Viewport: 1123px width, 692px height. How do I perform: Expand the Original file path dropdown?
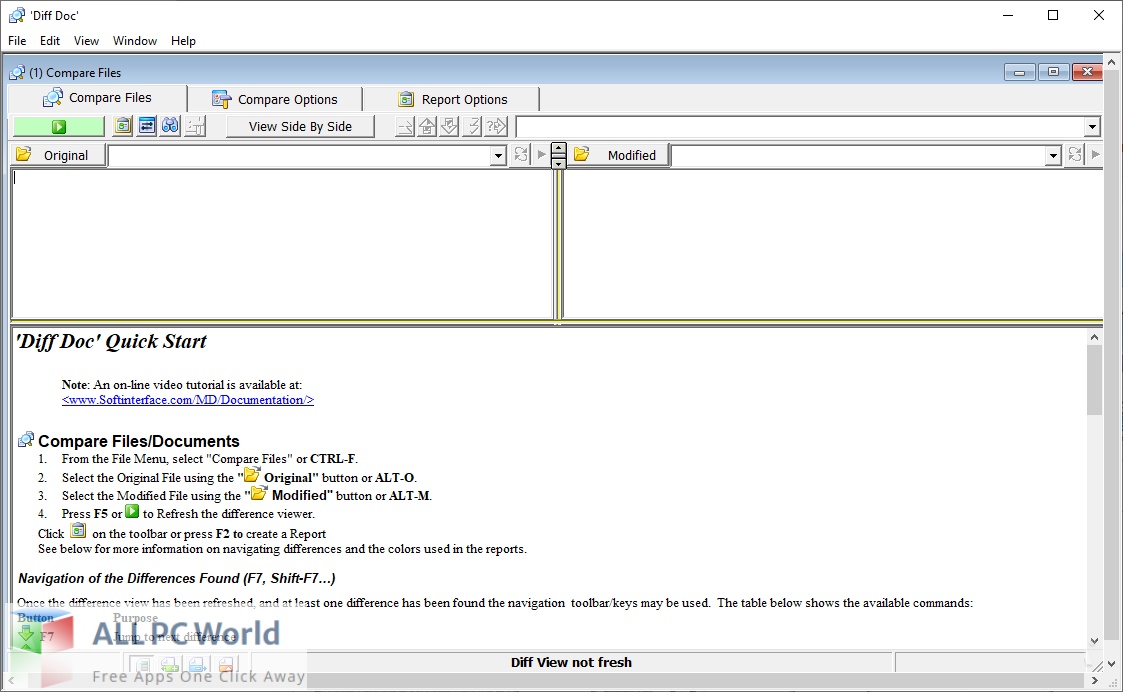[x=498, y=155]
